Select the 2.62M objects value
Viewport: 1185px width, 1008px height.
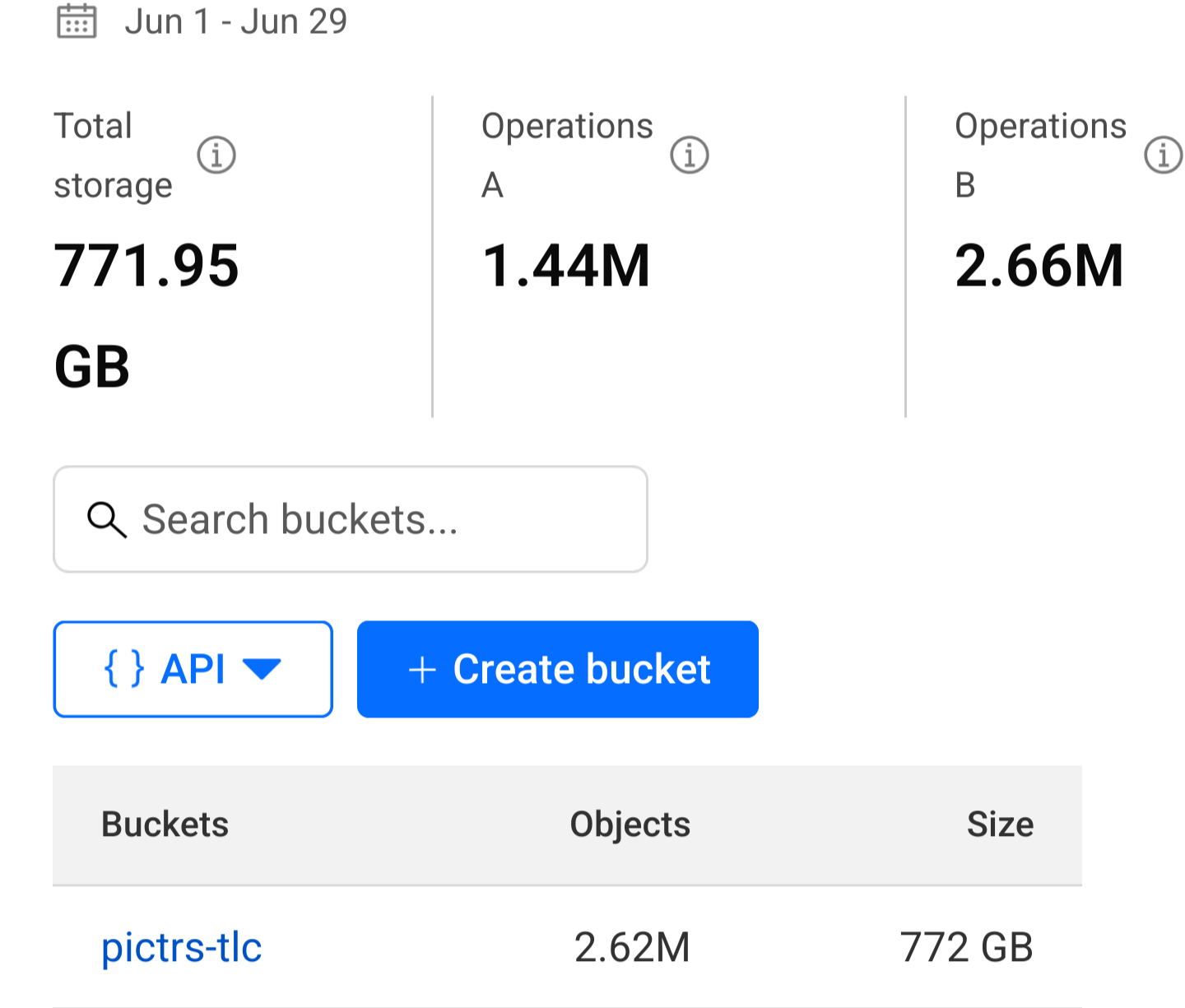(632, 947)
